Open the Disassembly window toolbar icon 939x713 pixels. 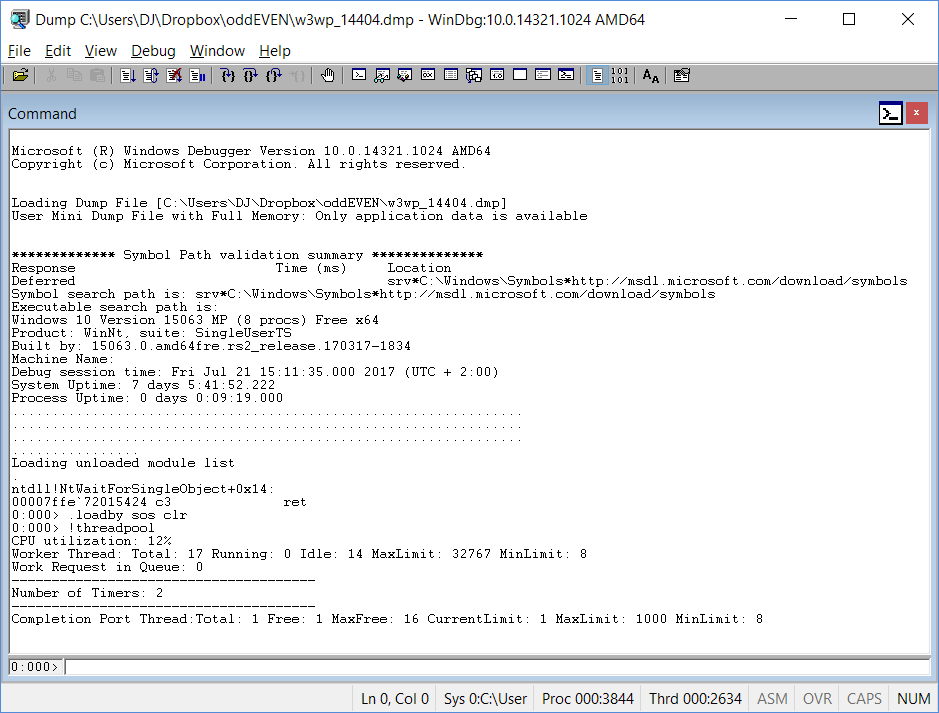point(497,75)
